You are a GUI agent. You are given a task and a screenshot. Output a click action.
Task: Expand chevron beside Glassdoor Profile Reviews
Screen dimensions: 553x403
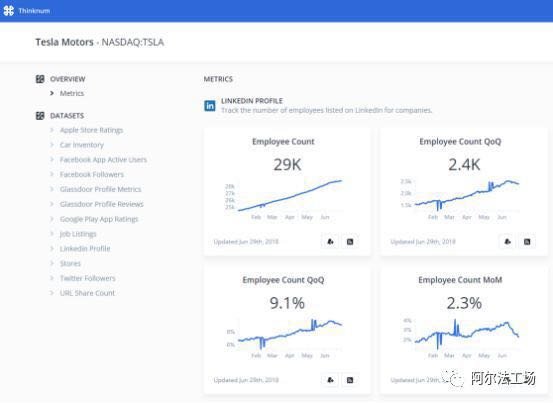click(52, 204)
